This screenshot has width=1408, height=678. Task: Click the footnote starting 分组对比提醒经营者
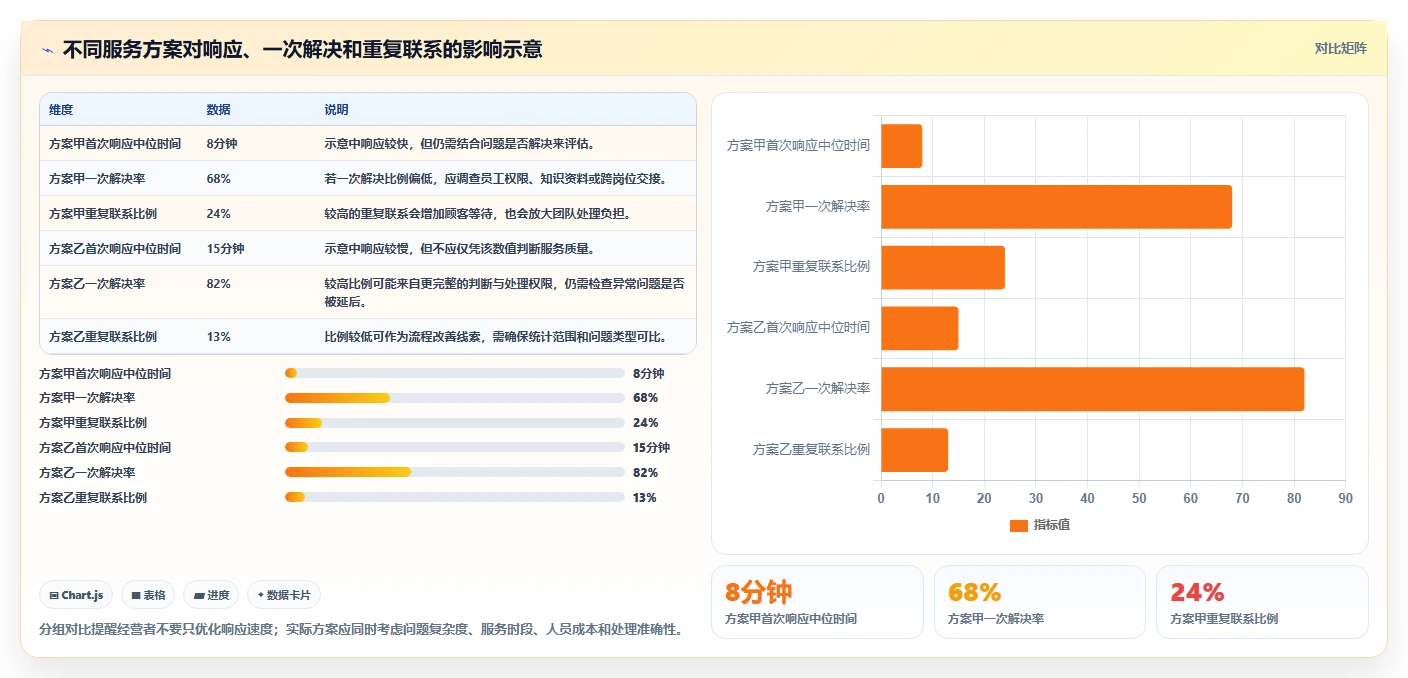pos(361,630)
